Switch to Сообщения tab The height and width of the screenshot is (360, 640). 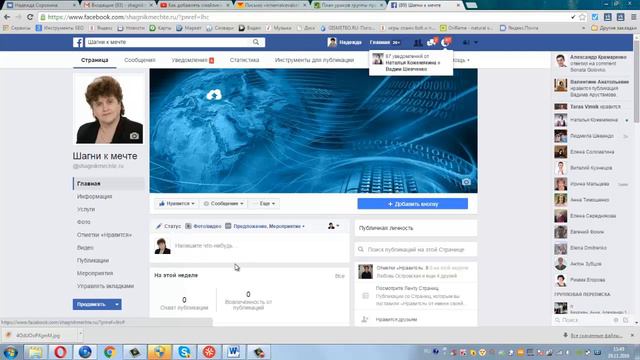coord(140,60)
